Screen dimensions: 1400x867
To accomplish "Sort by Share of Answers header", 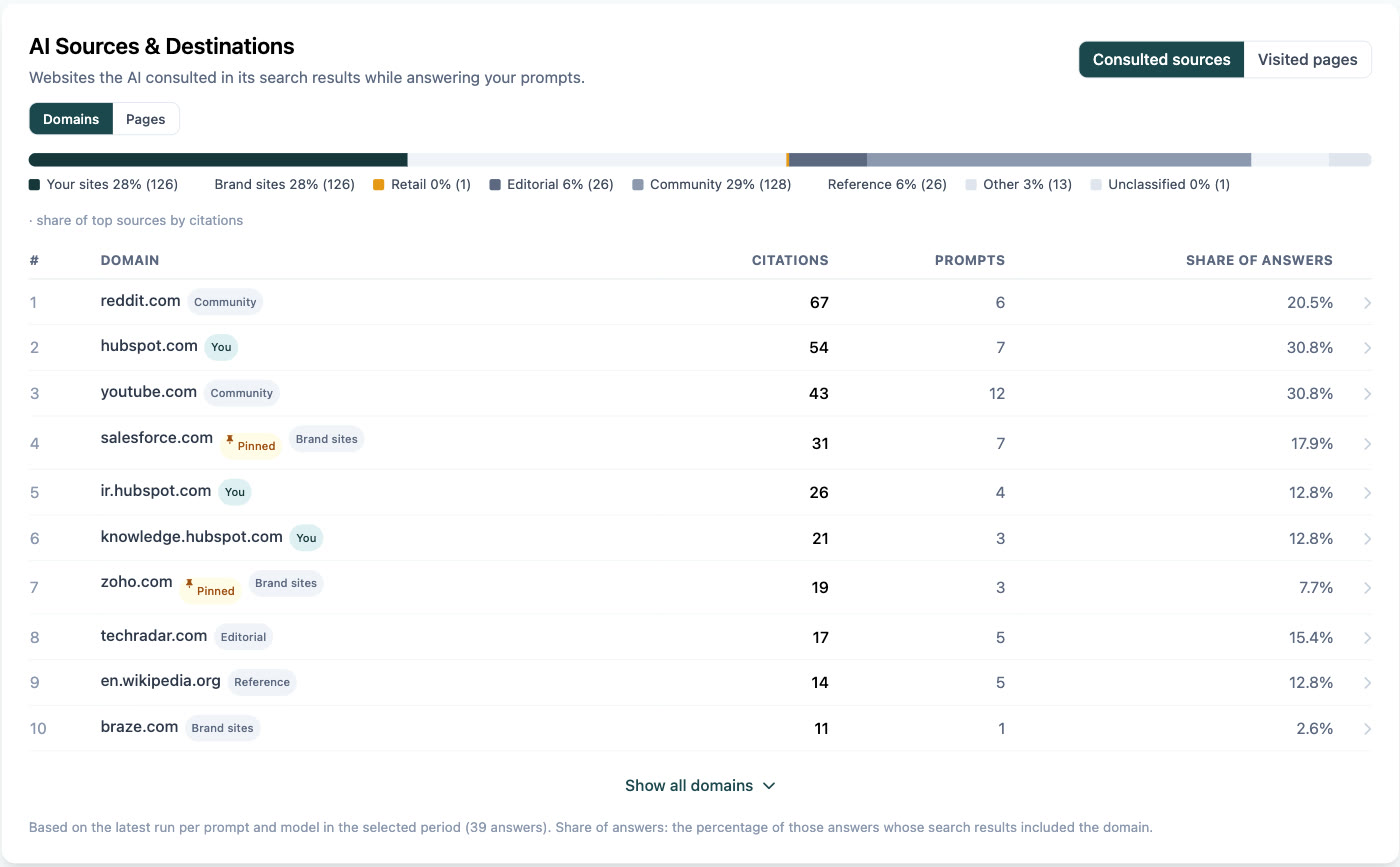I will pos(1259,260).
